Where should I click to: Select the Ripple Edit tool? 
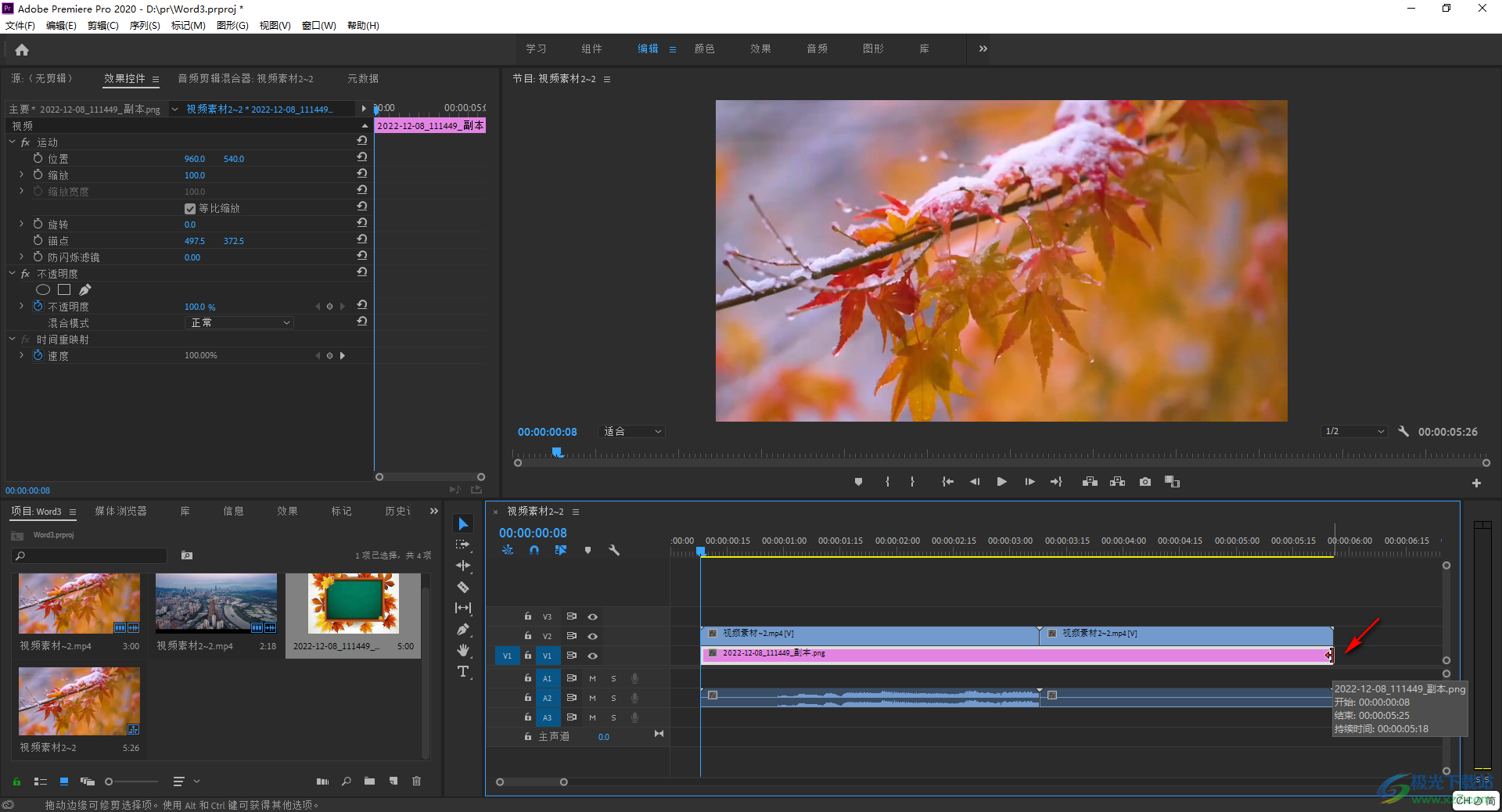pos(463,566)
